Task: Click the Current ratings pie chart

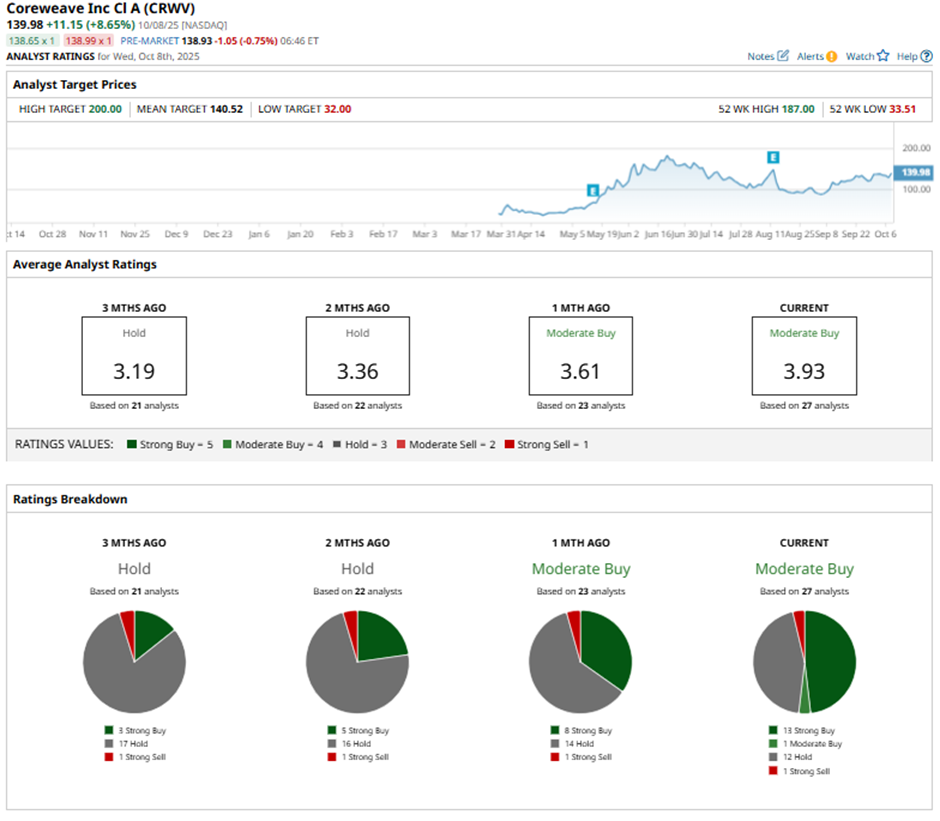Action: coord(804,661)
